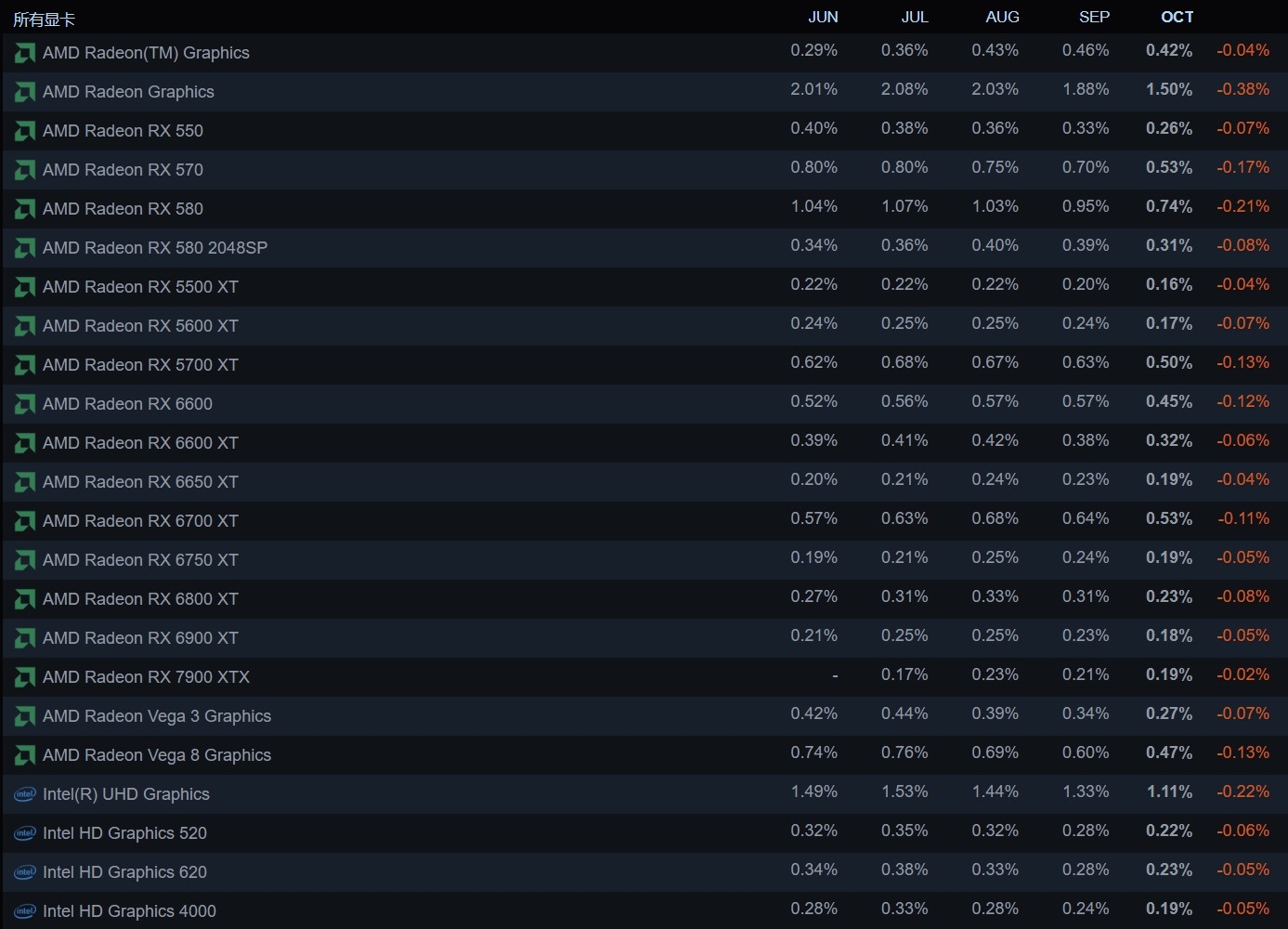The image size is (1288, 929).
Task: Click the AMD logo for RX 7900 XTX
Action: 25,677
